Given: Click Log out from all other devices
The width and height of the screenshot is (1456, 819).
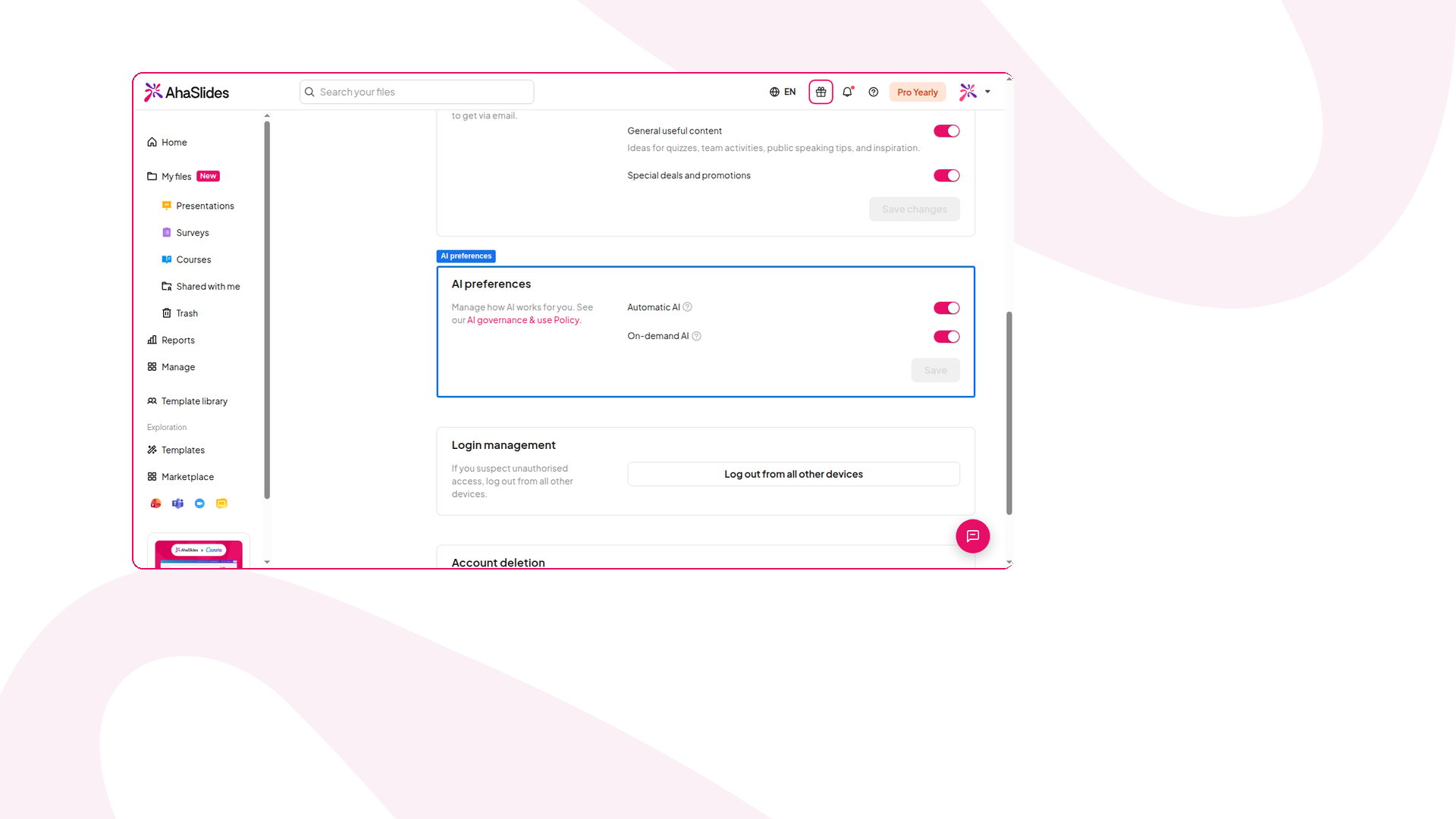Looking at the screenshot, I should (793, 474).
